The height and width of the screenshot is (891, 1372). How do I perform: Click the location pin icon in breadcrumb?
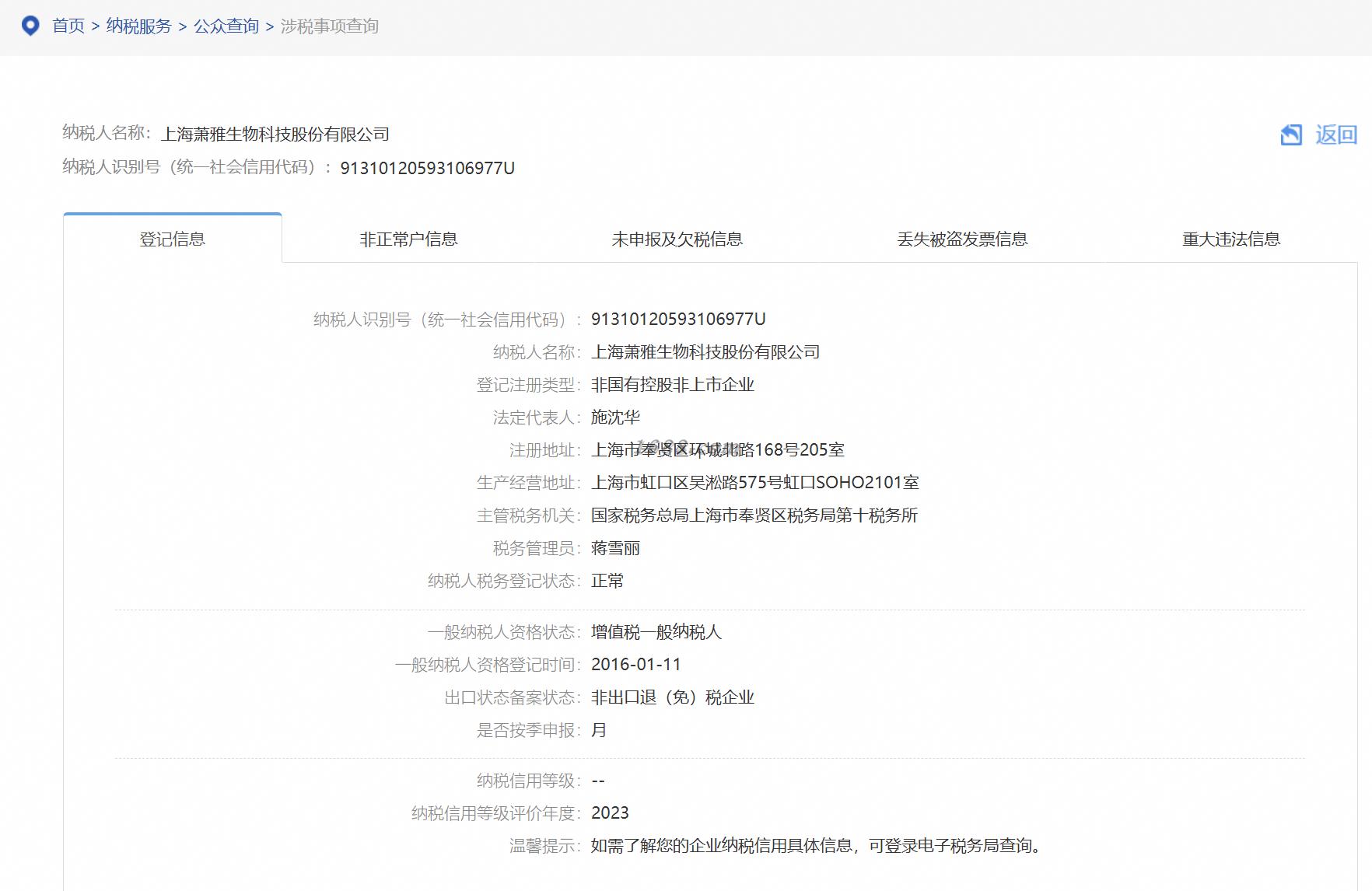pos(30,26)
